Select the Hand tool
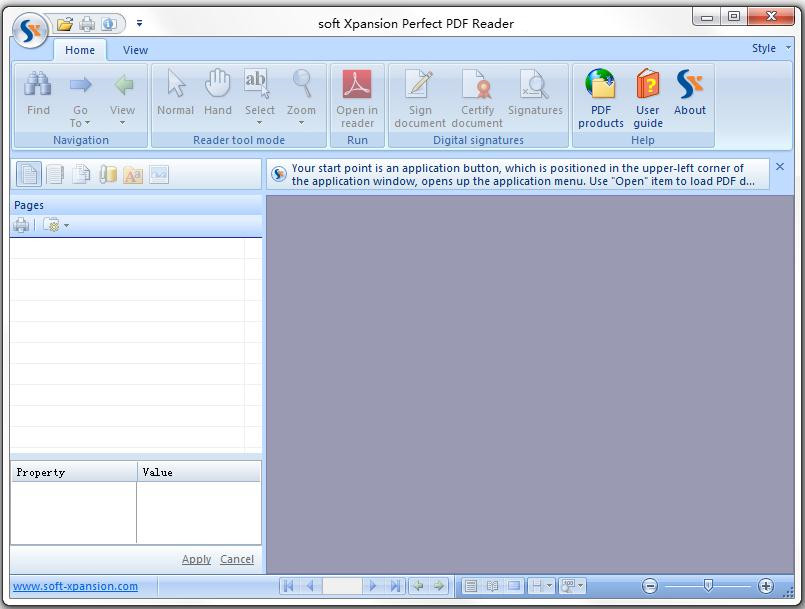Image resolution: width=805 pixels, height=609 pixels. pos(217,90)
